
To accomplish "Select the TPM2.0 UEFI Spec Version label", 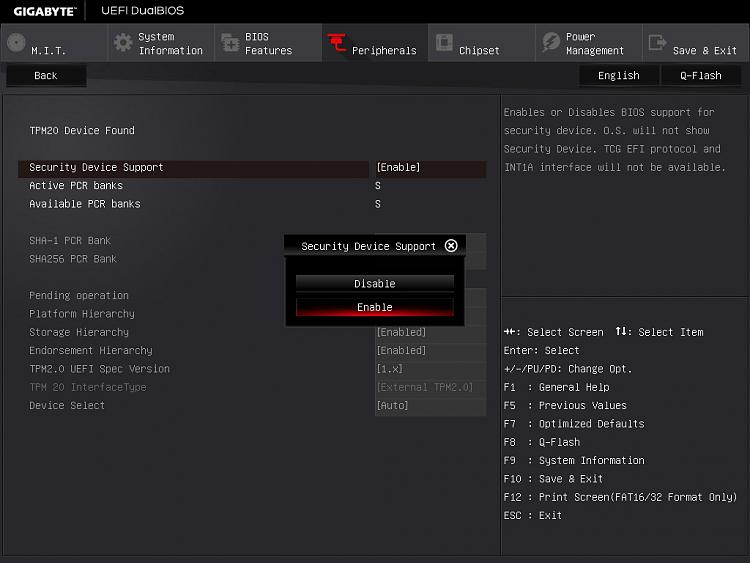I will (x=99, y=369).
